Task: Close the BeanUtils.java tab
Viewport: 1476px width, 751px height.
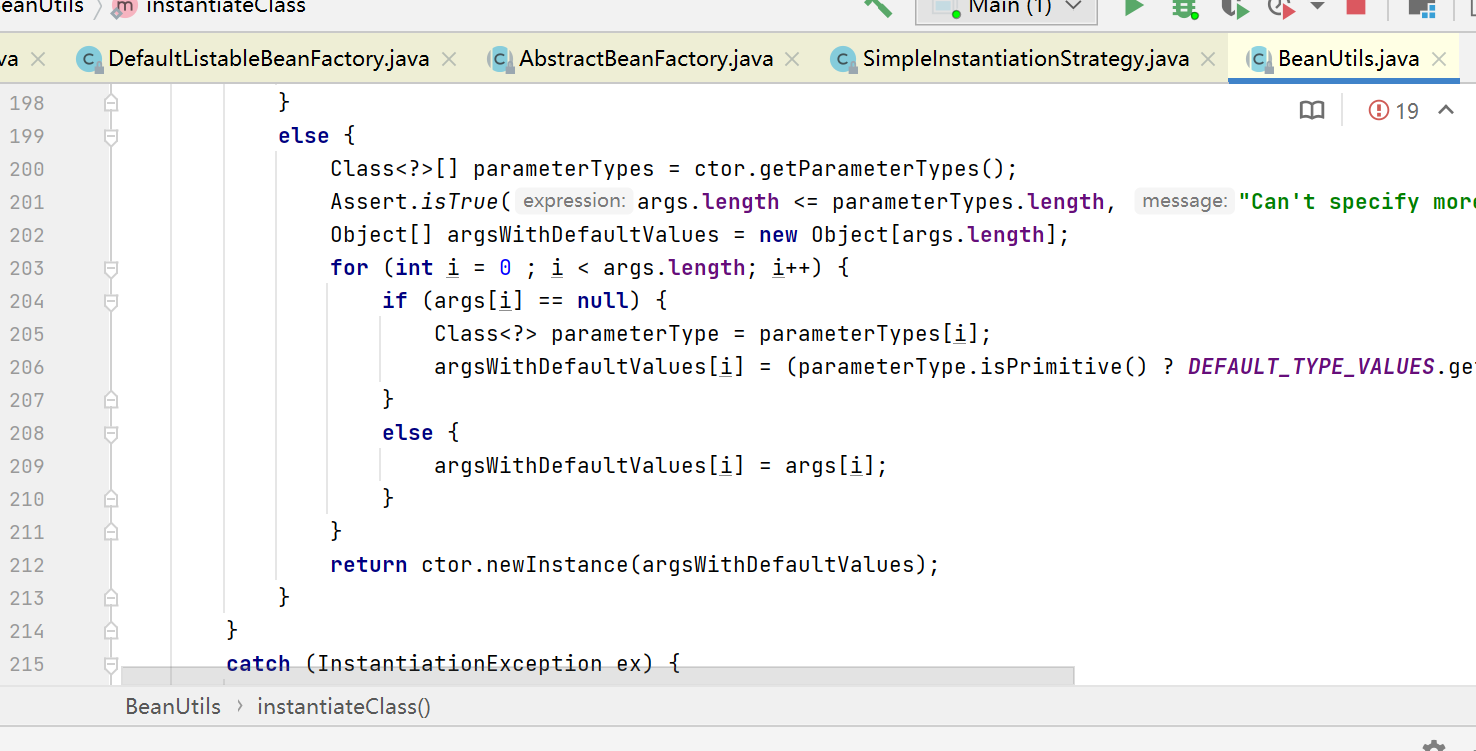Action: click(1439, 60)
